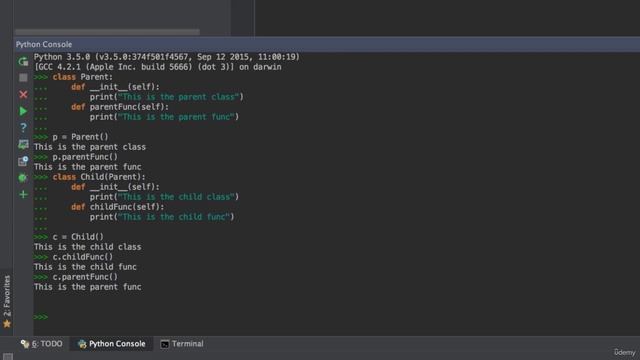Open the Terminal tool window tab
The width and height of the screenshot is (640, 360).
tap(182, 344)
